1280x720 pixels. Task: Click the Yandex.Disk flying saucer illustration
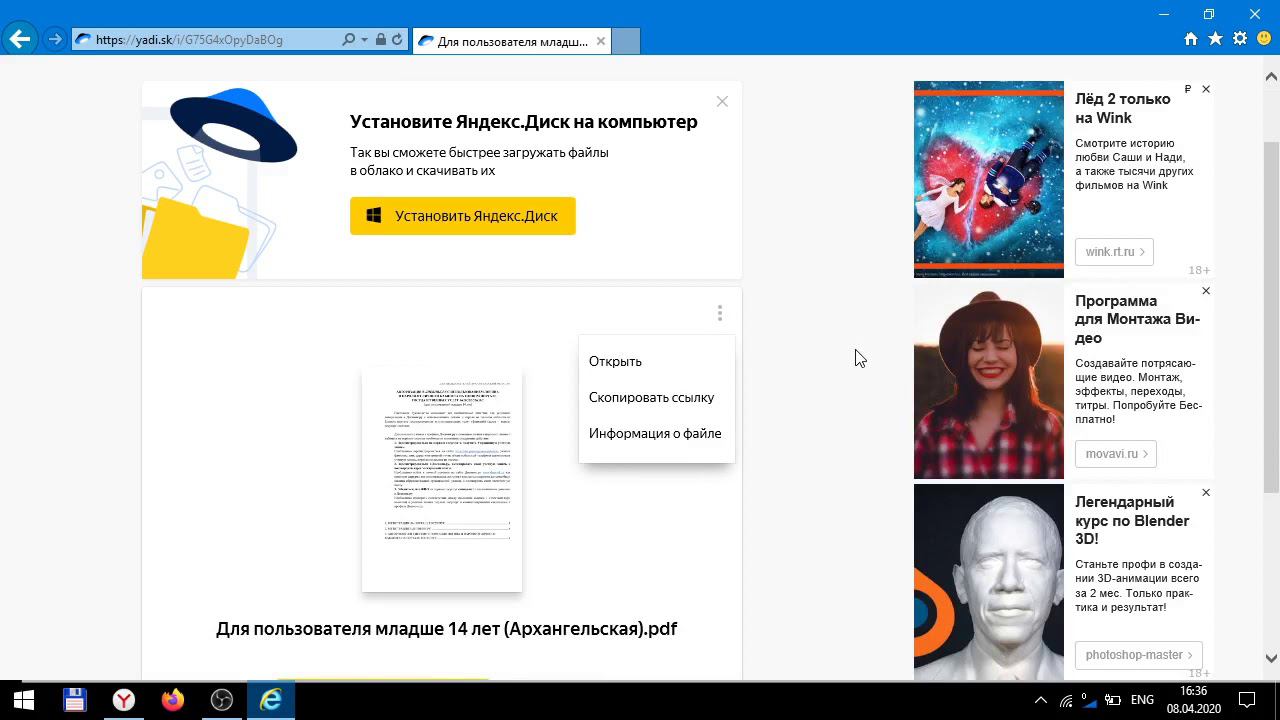point(234,125)
